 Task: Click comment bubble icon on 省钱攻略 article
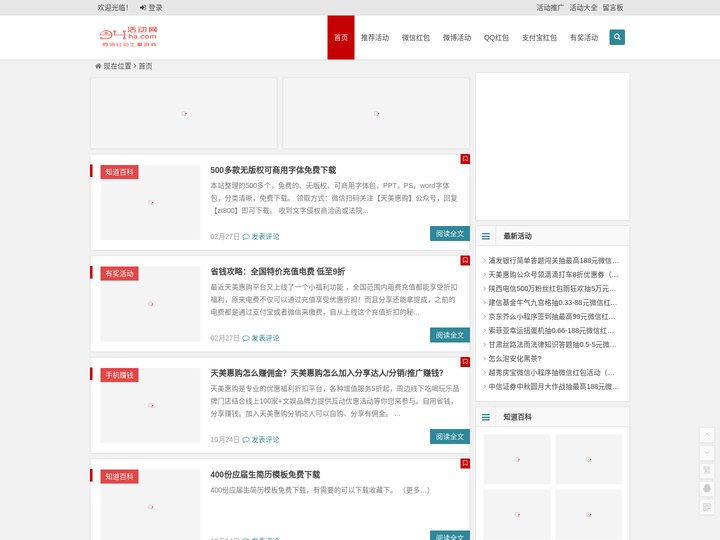246,338
